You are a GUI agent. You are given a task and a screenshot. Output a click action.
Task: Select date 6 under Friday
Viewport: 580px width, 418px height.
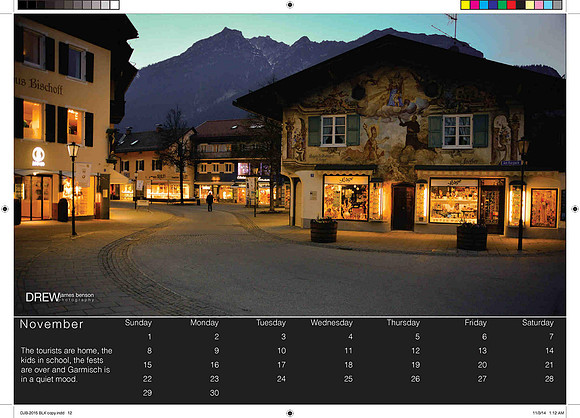pyautogui.click(x=484, y=337)
